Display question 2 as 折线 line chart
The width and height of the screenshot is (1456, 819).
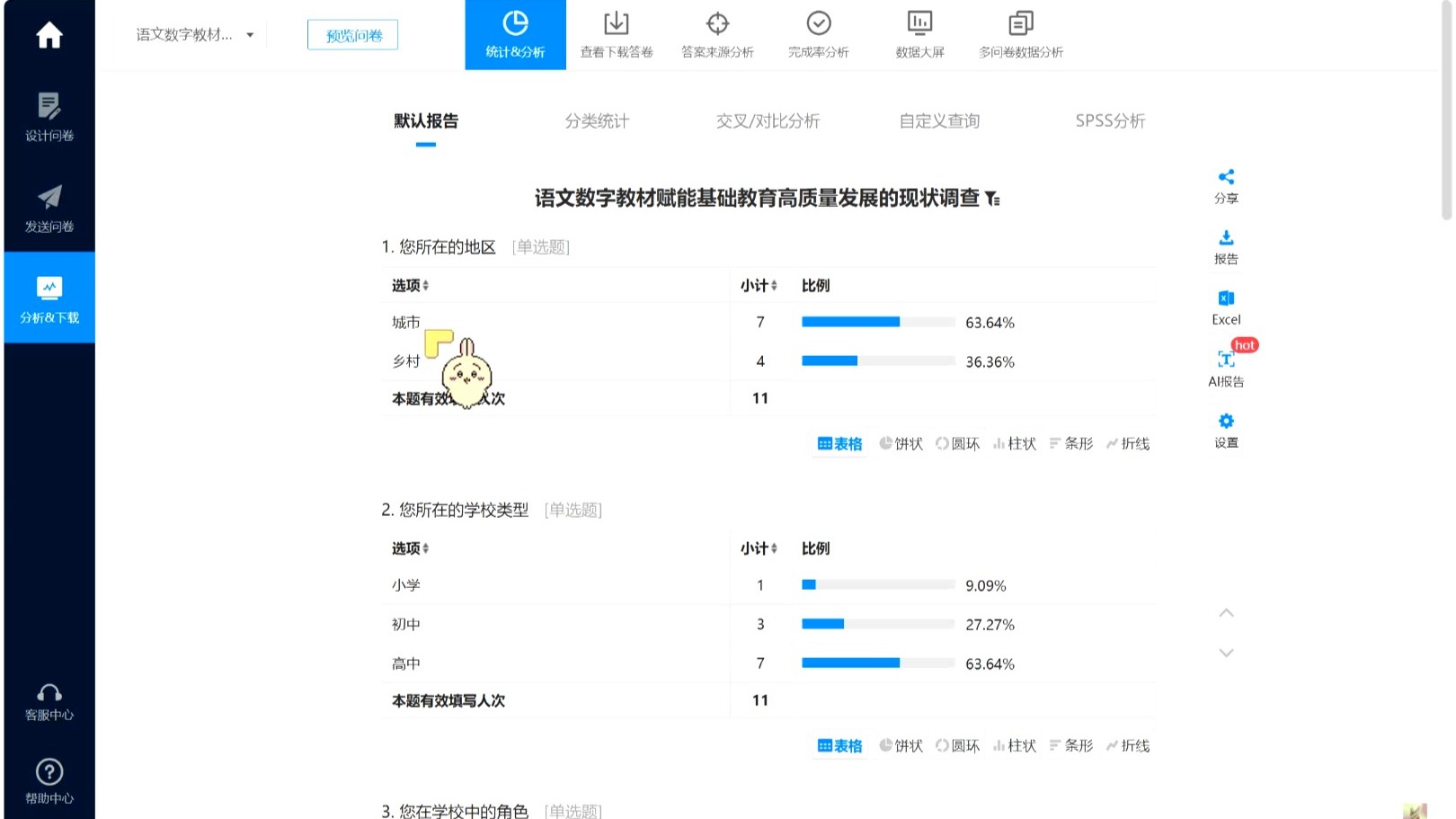[x=1127, y=745]
